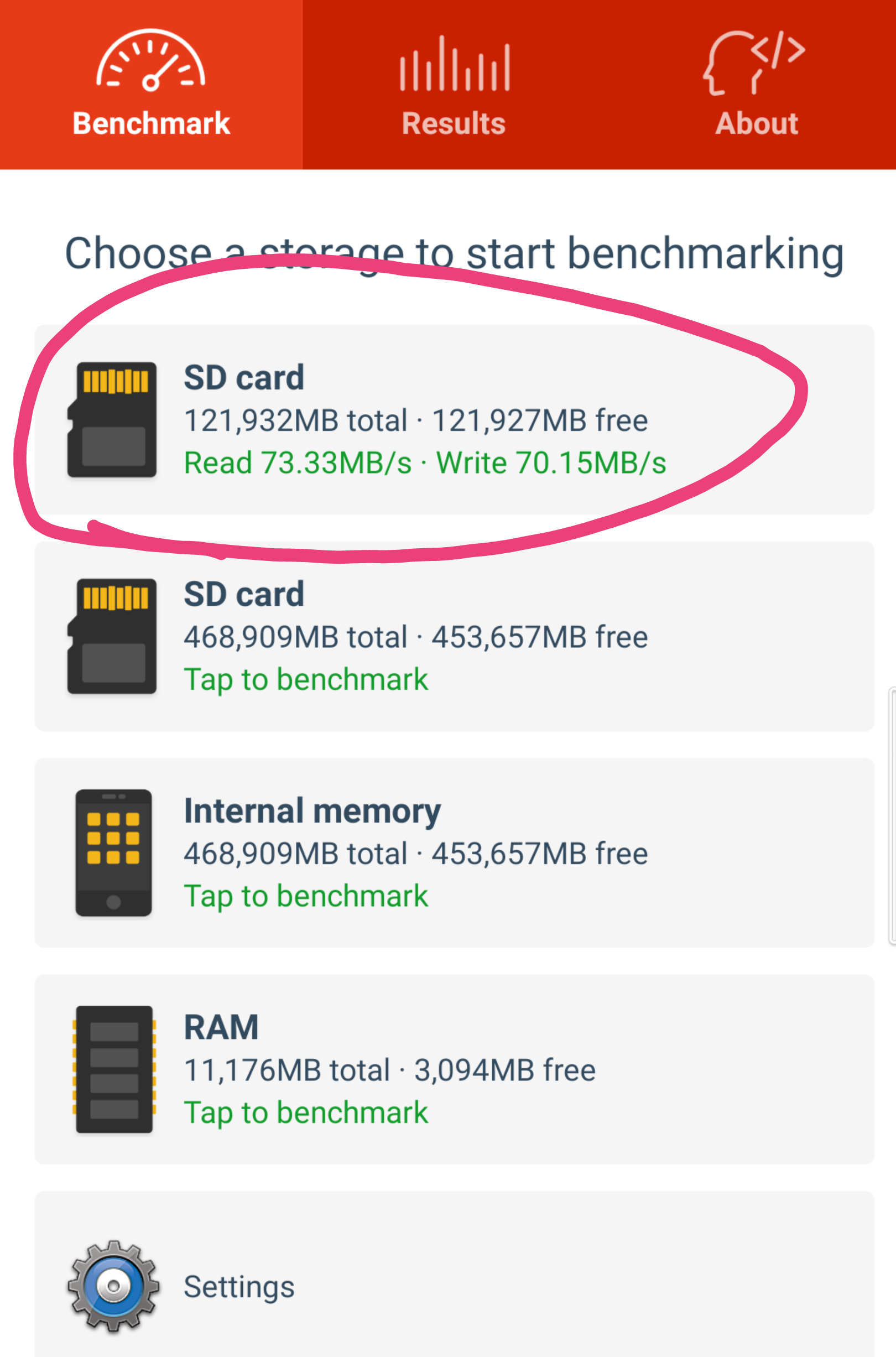
Task: Tap to benchmark Internal memory
Action: (306, 896)
